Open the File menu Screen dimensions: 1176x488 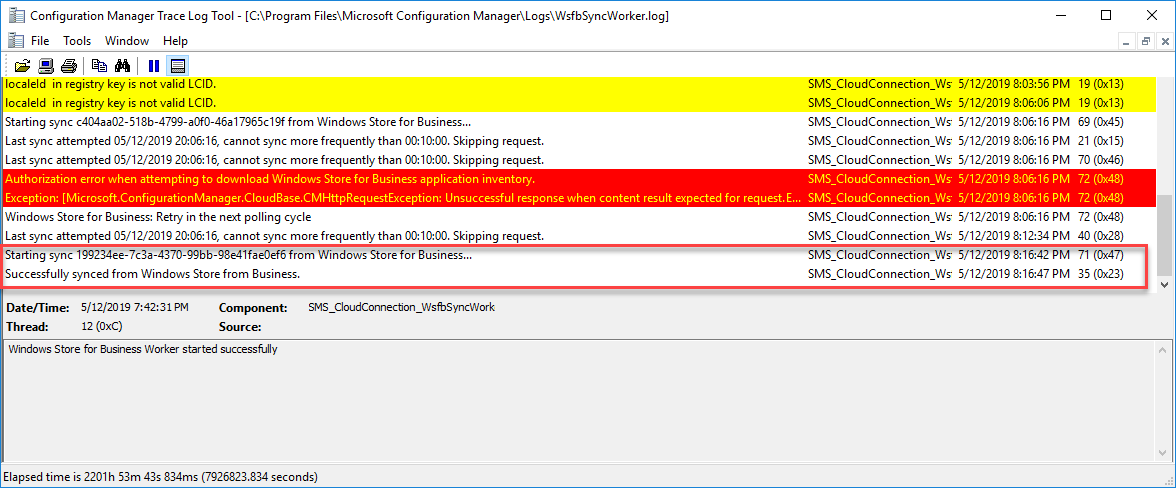[40, 41]
